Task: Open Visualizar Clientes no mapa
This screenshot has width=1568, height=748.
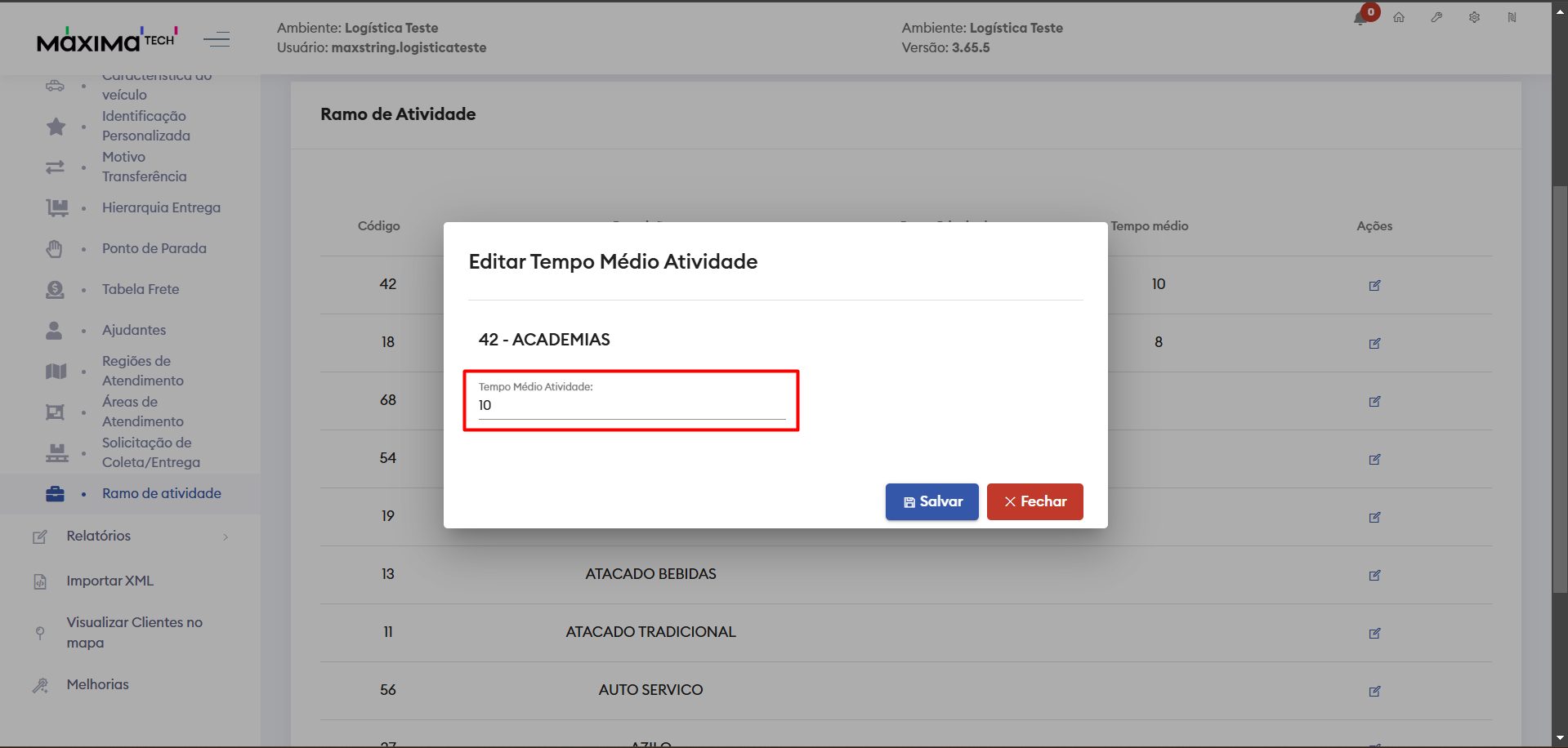Action: [135, 632]
